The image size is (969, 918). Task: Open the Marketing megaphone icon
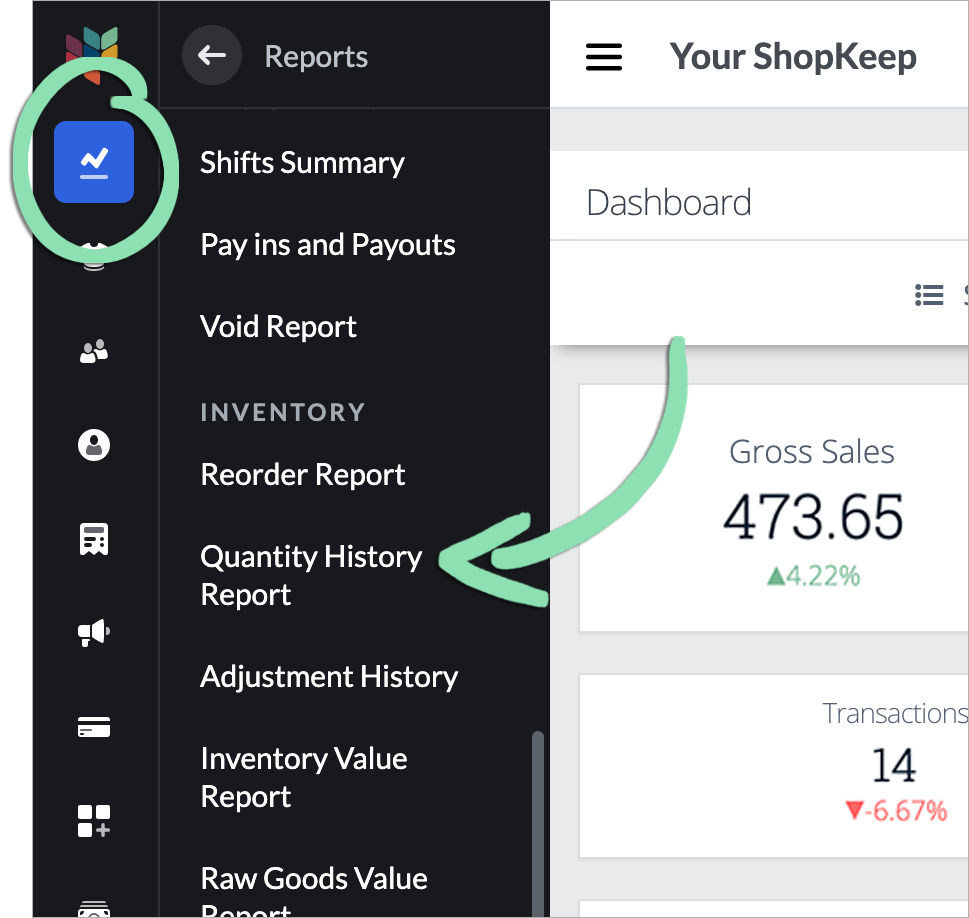pyautogui.click(x=94, y=632)
